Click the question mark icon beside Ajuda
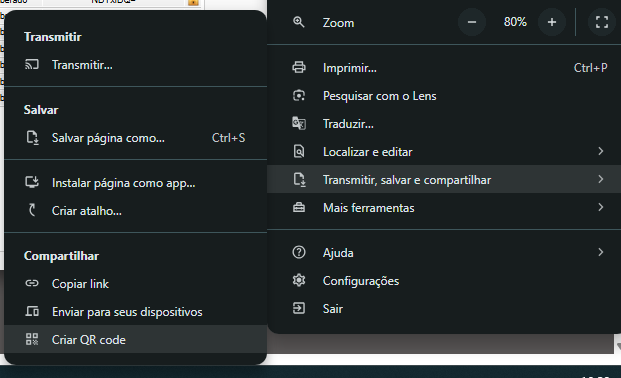The height and width of the screenshot is (378, 621). (x=299, y=252)
